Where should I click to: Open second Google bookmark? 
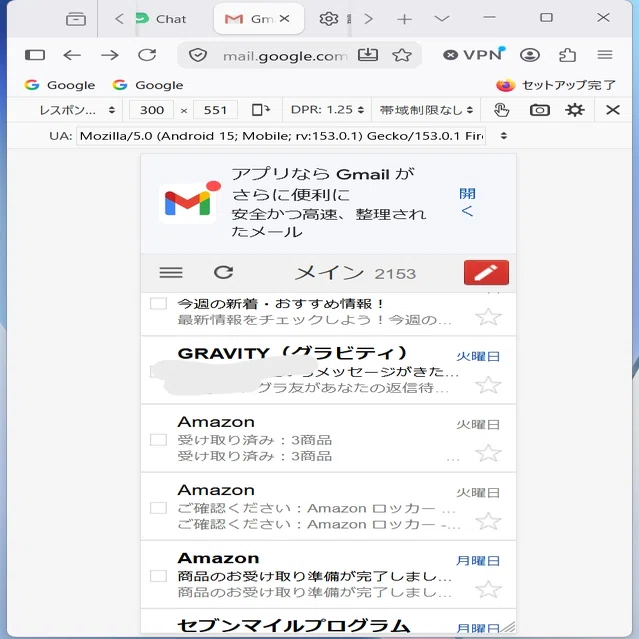[148, 85]
